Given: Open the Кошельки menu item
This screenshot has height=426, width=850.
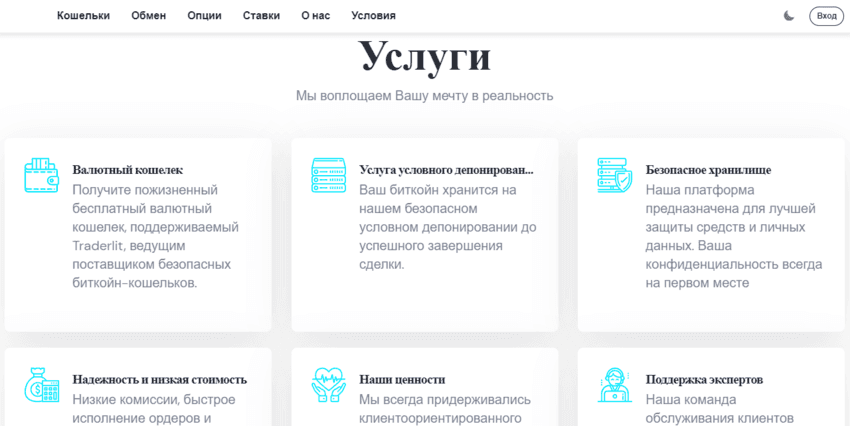Looking at the screenshot, I should pyautogui.click(x=83, y=16).
